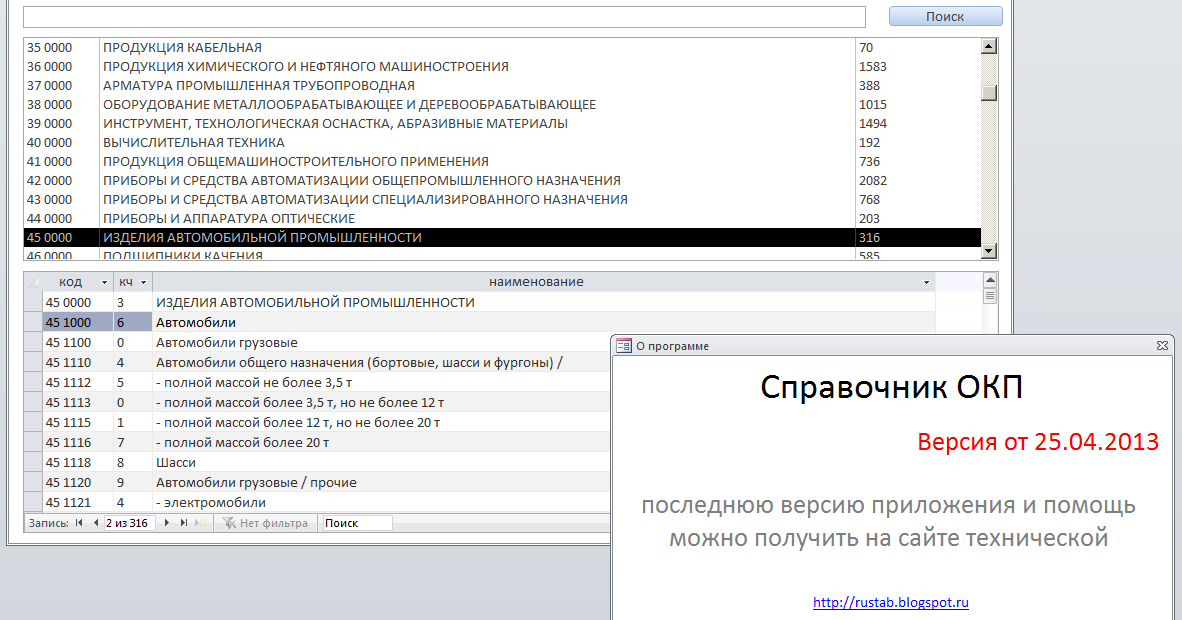Screen dimensions: 1182x620
Task: Go to first record in navigator
Action: point(79,523)
